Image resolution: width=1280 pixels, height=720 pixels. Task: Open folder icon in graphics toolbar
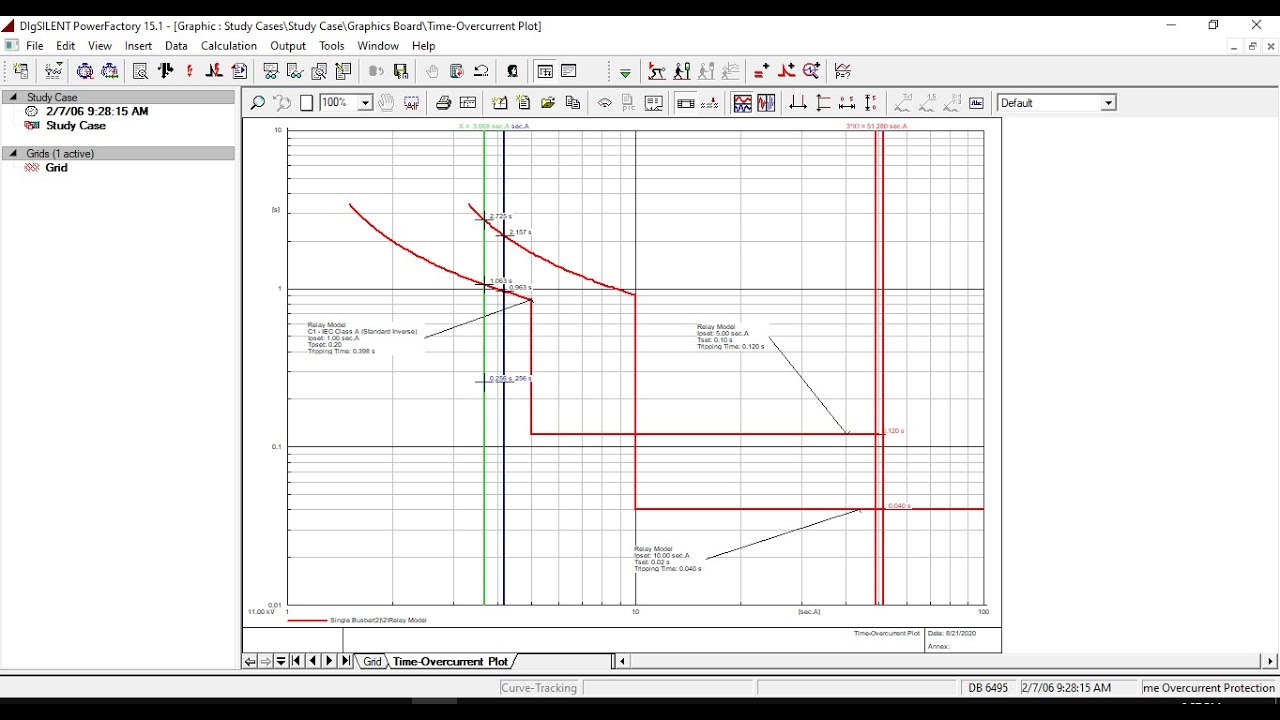coord(548,103)
